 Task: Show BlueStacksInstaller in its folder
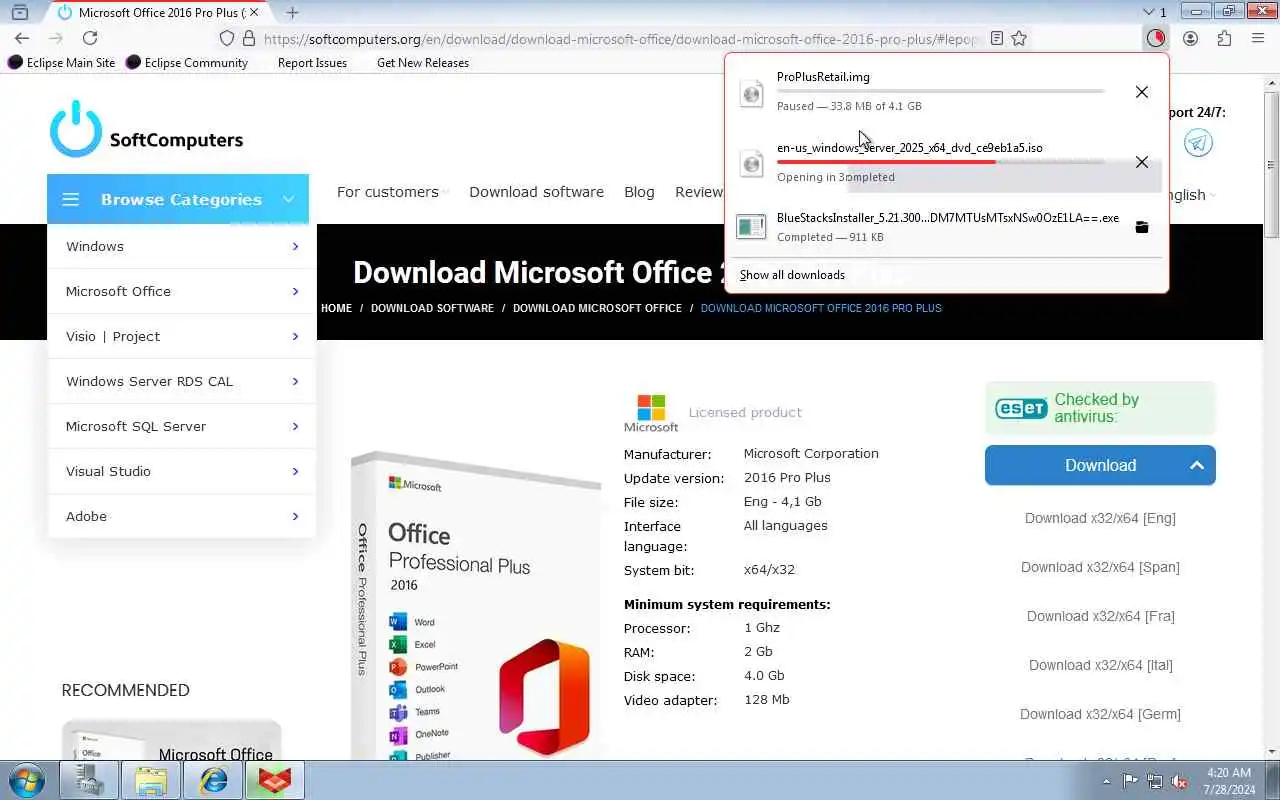pos(1141,227)
